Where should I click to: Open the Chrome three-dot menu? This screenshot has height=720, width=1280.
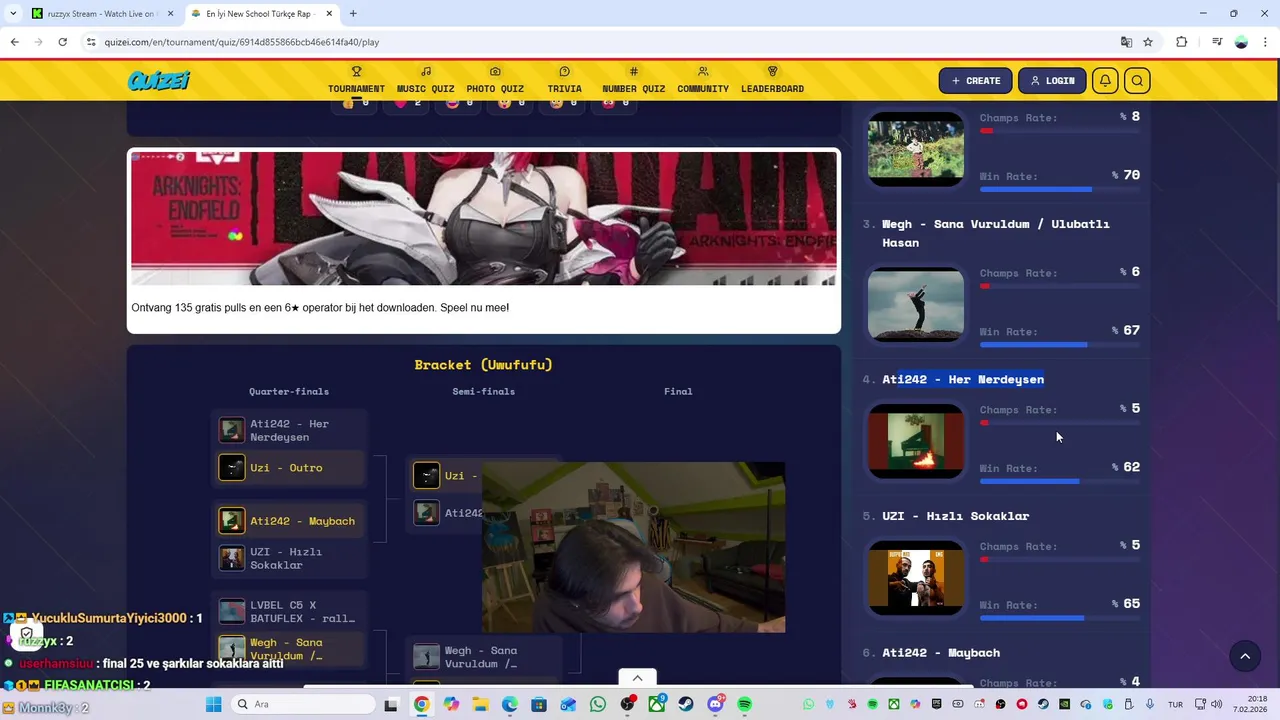[x=1265, y=42]
